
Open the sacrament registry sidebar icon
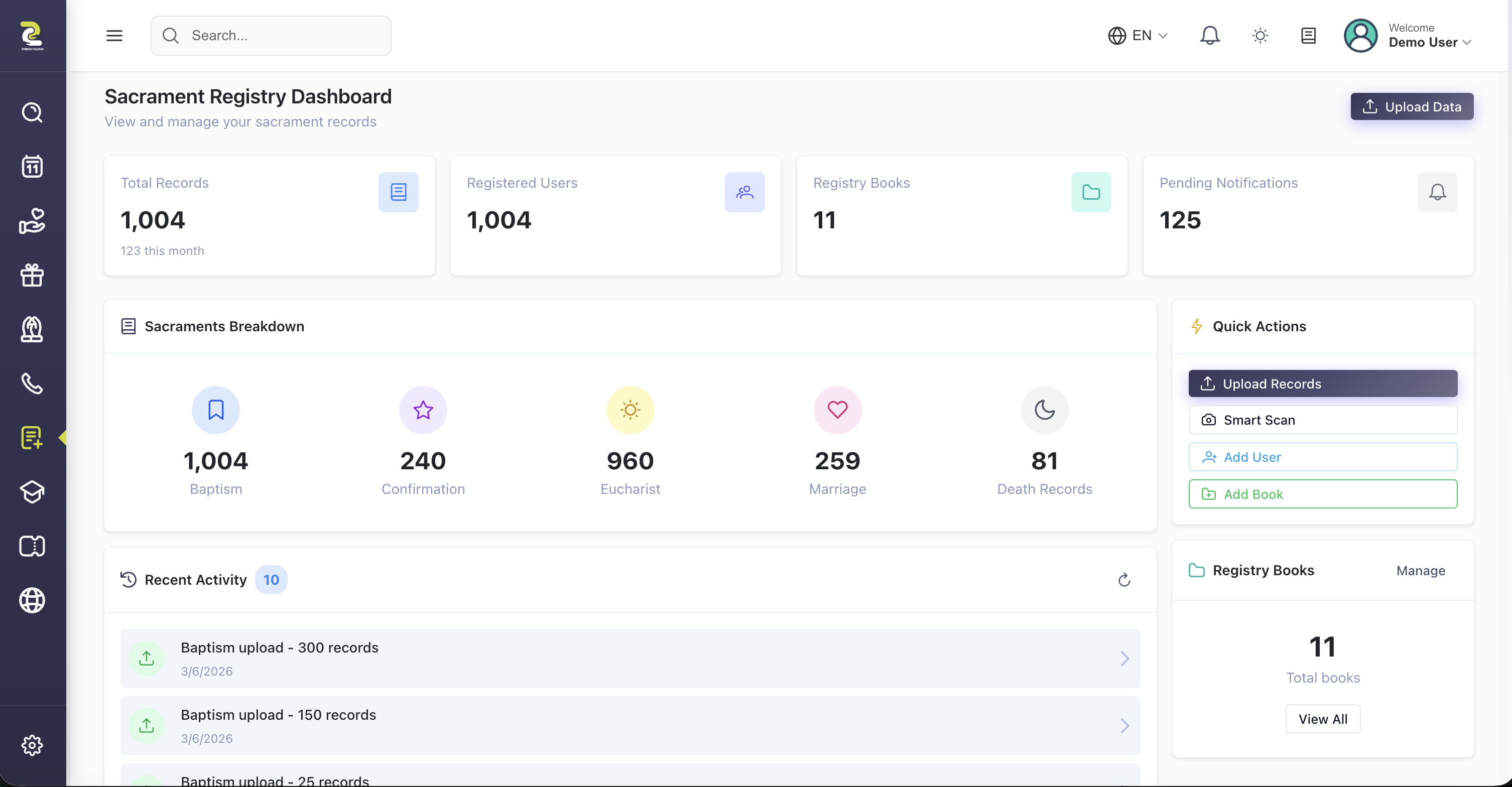coord(32,438)
